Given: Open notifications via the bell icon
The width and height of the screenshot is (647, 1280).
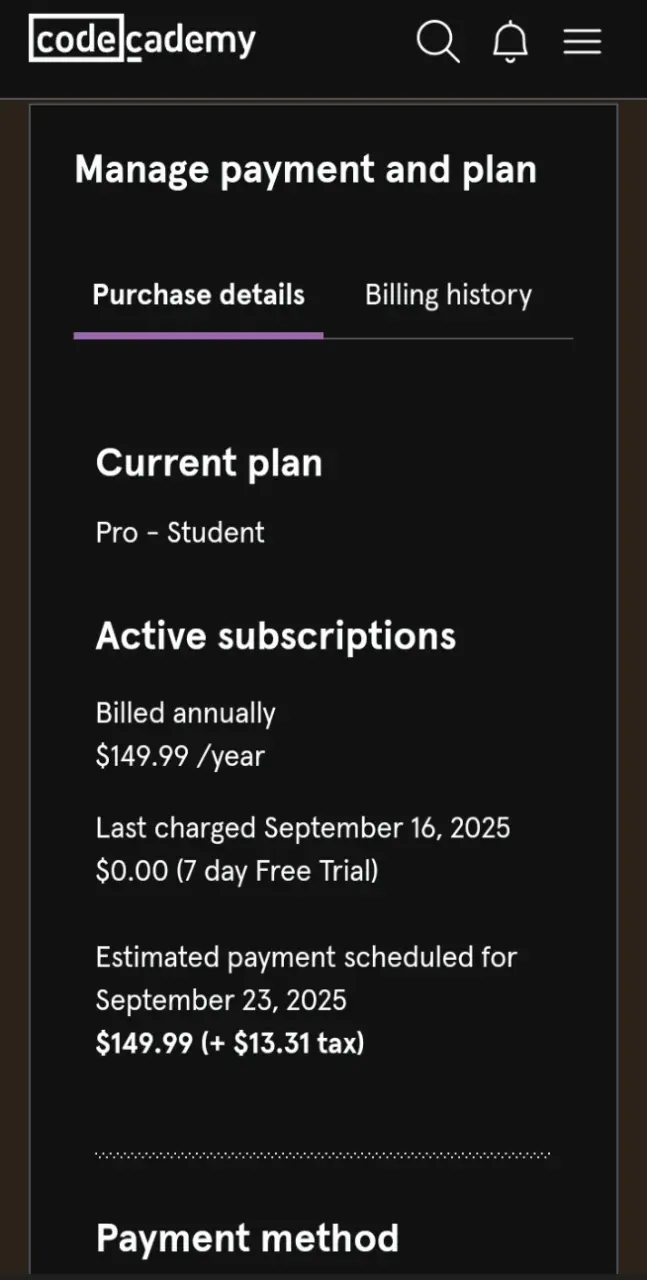Looking at the screenshot, I should click(x=510, y=42).
